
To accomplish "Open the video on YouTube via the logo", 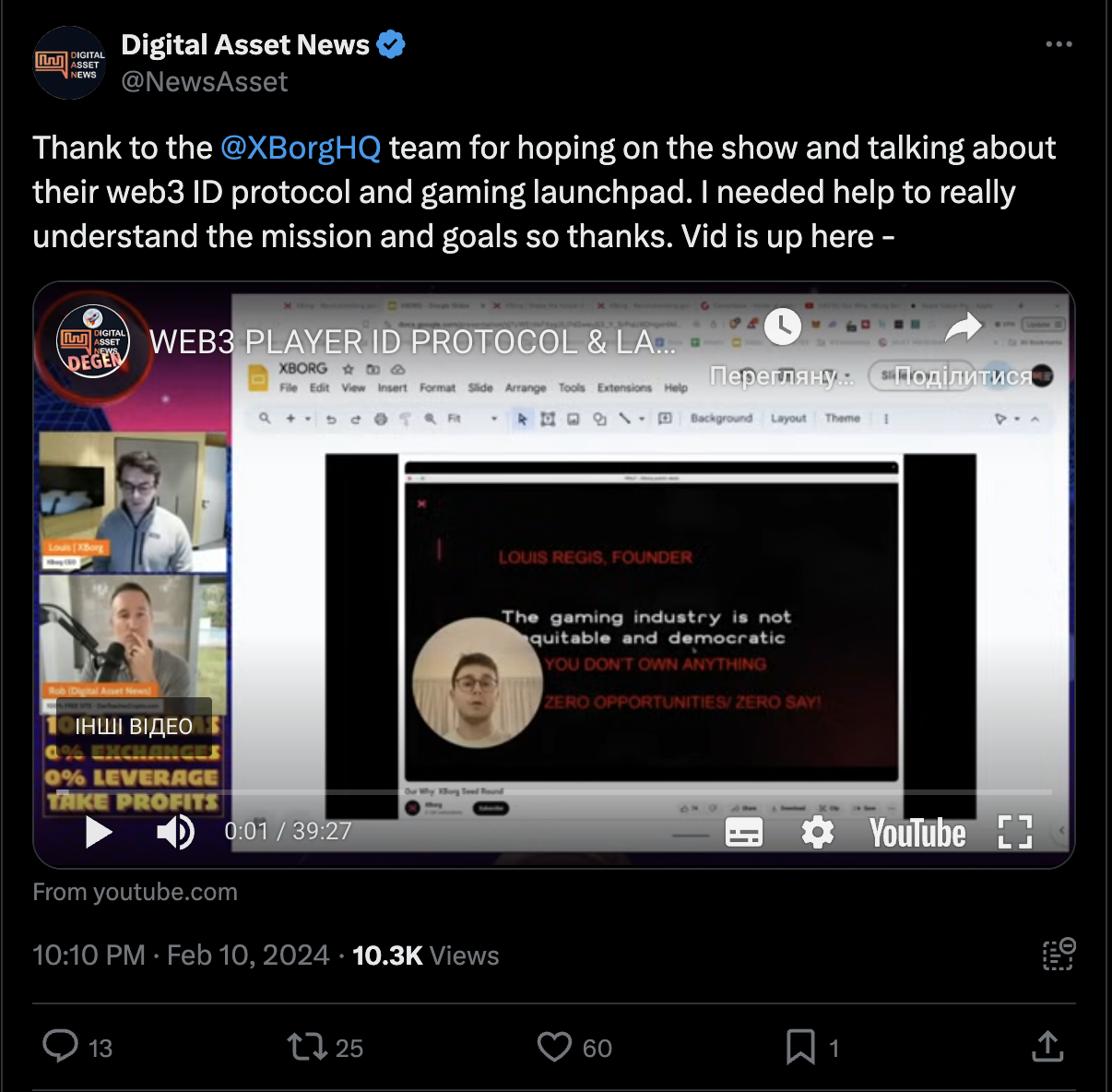I will point(917,833).
